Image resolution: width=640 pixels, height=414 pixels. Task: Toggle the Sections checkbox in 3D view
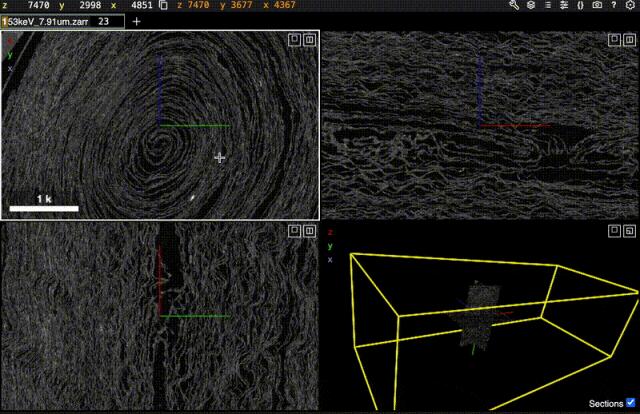630,403
